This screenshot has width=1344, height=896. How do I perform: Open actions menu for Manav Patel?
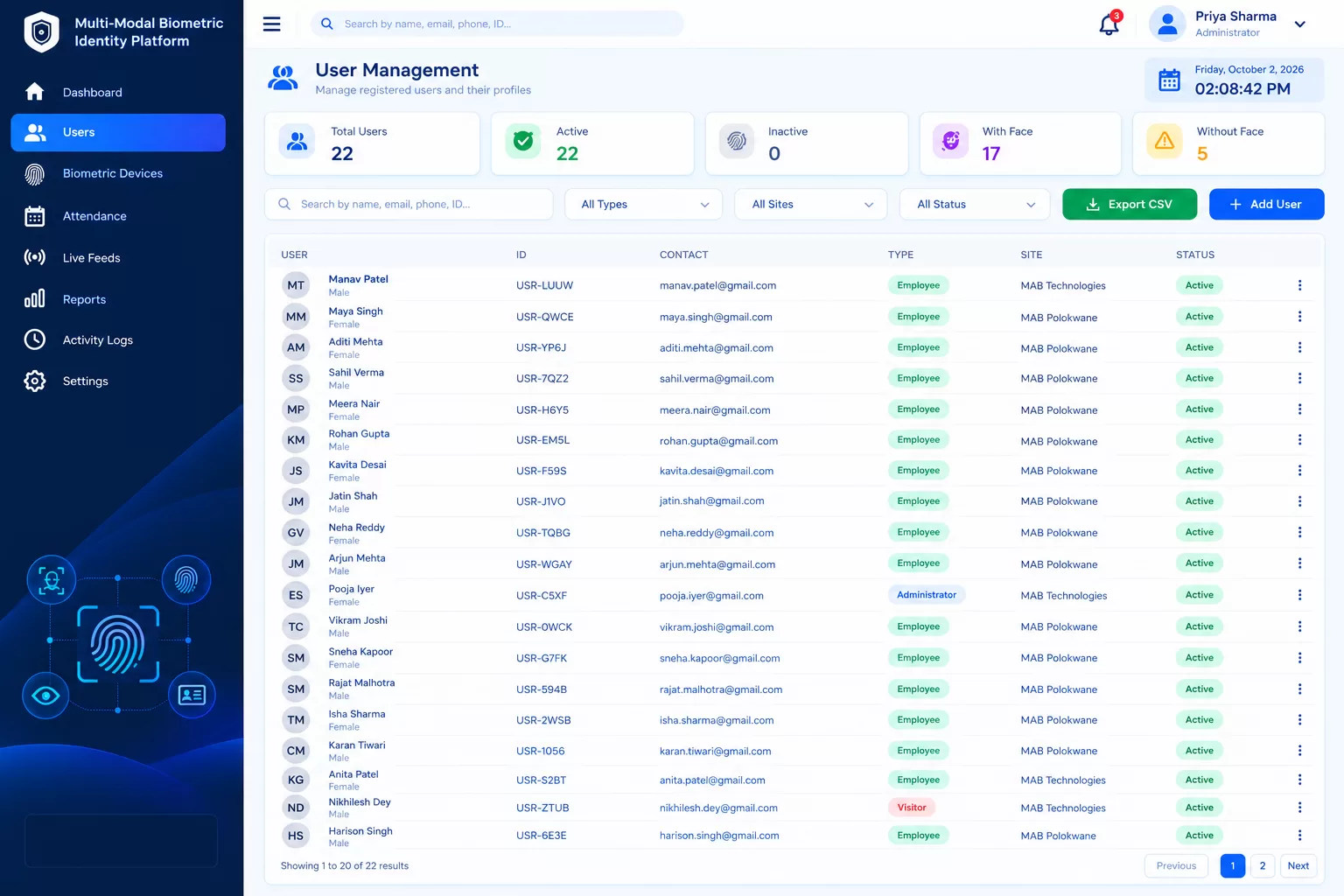click(x=1299, y=285)
